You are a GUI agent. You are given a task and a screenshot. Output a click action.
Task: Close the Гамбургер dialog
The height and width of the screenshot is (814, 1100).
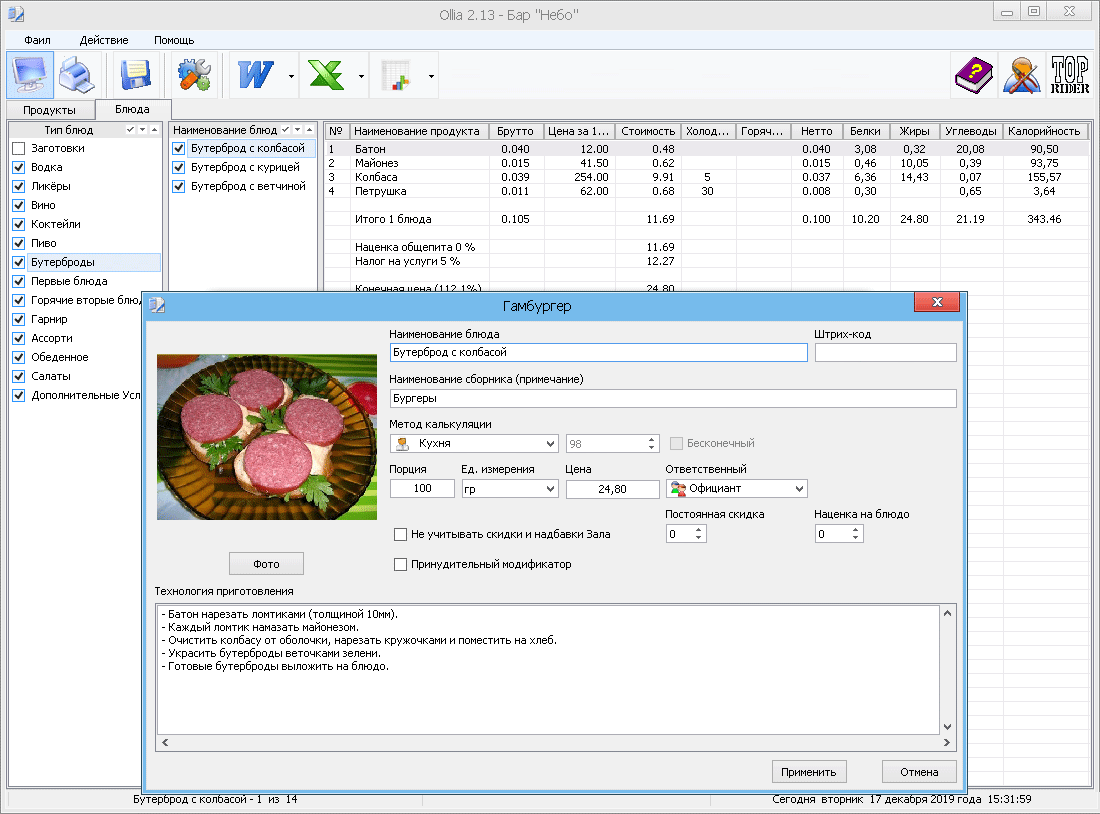tap(937, 302)
